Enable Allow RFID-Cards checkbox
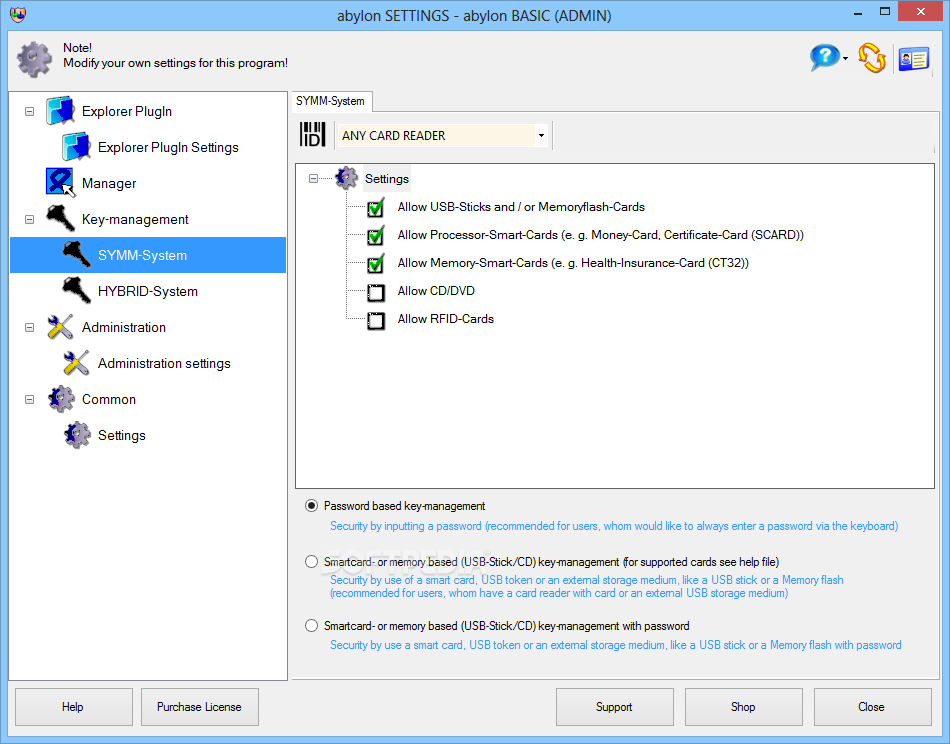The height and width of the screenshot is (744, 950). coord(376,320)
